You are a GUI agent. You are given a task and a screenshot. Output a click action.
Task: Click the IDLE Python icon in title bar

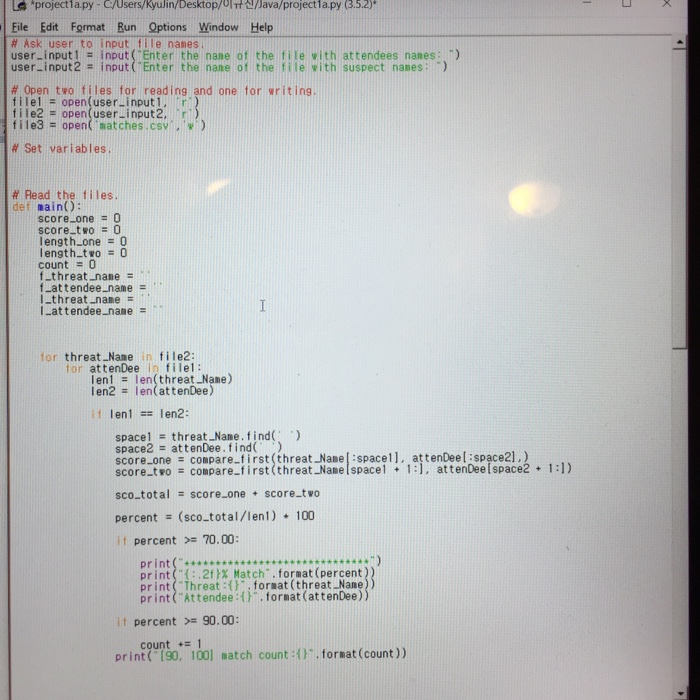(x=19, y=6)
